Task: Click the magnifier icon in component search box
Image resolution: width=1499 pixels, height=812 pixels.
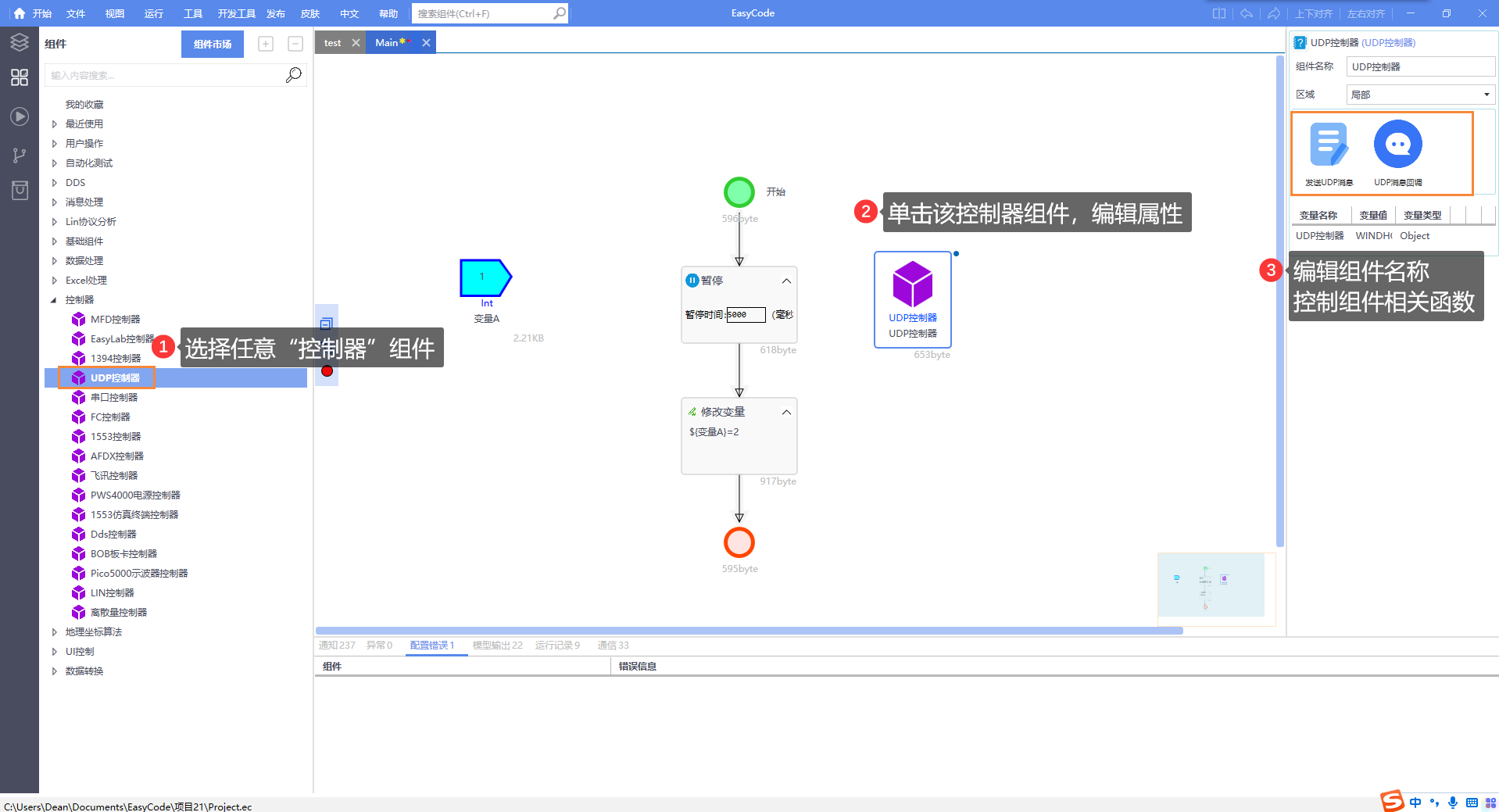Action: pyautogui.click(x=293, y=75)
